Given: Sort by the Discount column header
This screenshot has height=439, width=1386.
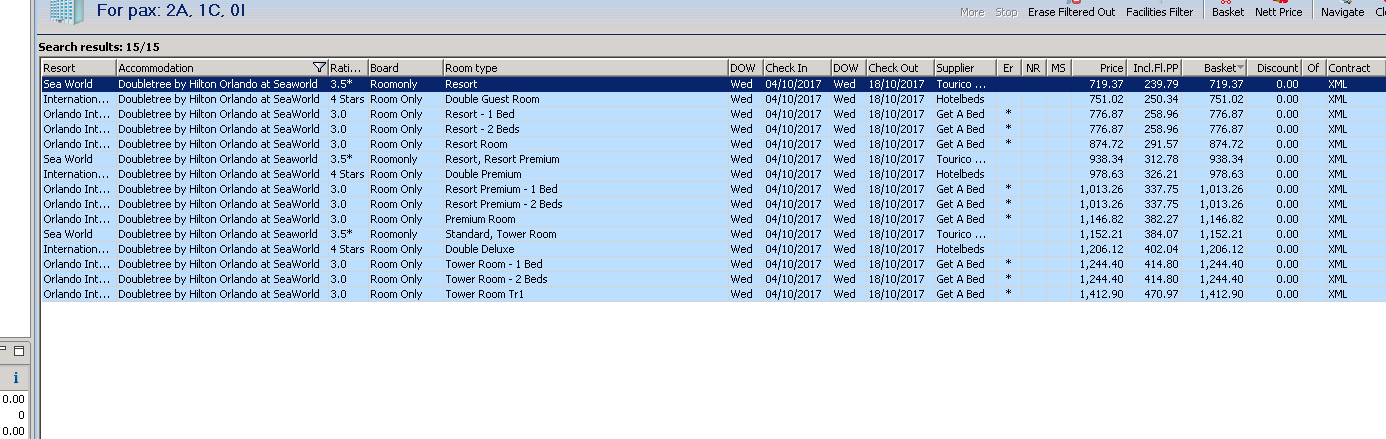Looking at the screenshot, I should [x=1274, y=68].
